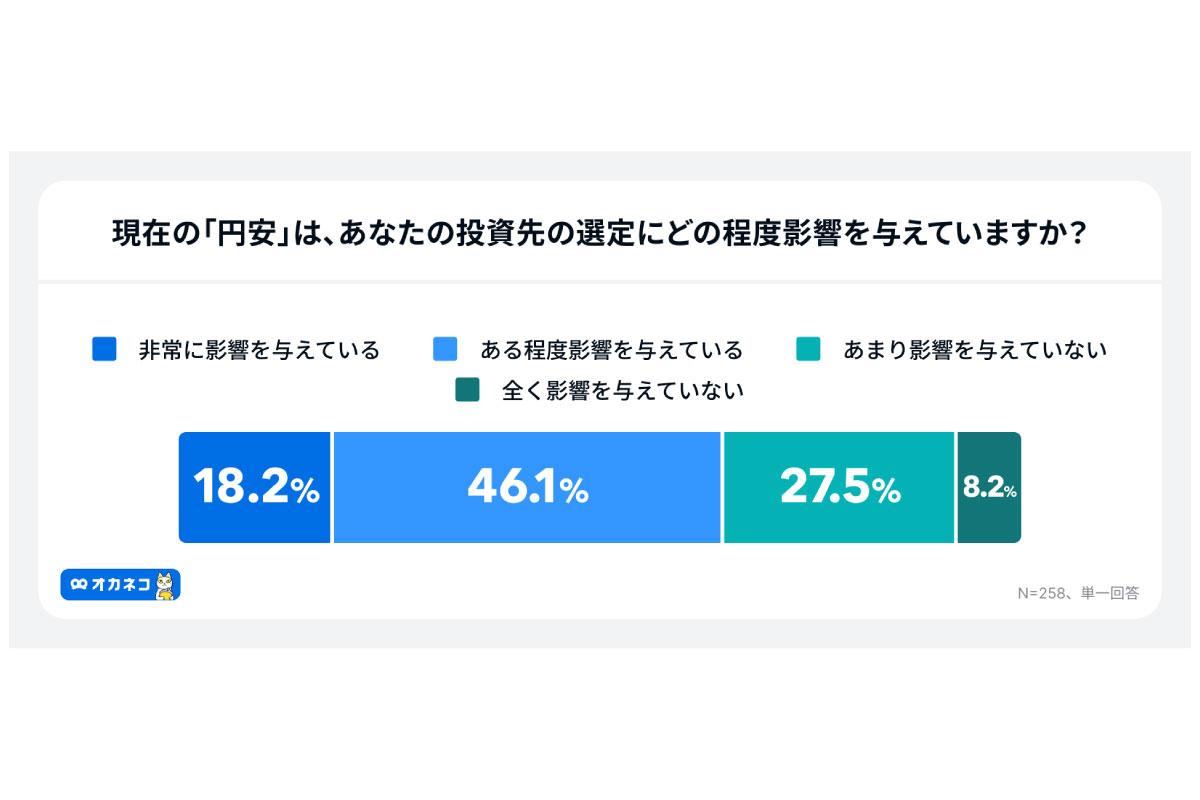Select the ある程度影響を与えている legend text
Image resolution: width=1200 pixels, height=800 pixels.
(x=611, y=350)
